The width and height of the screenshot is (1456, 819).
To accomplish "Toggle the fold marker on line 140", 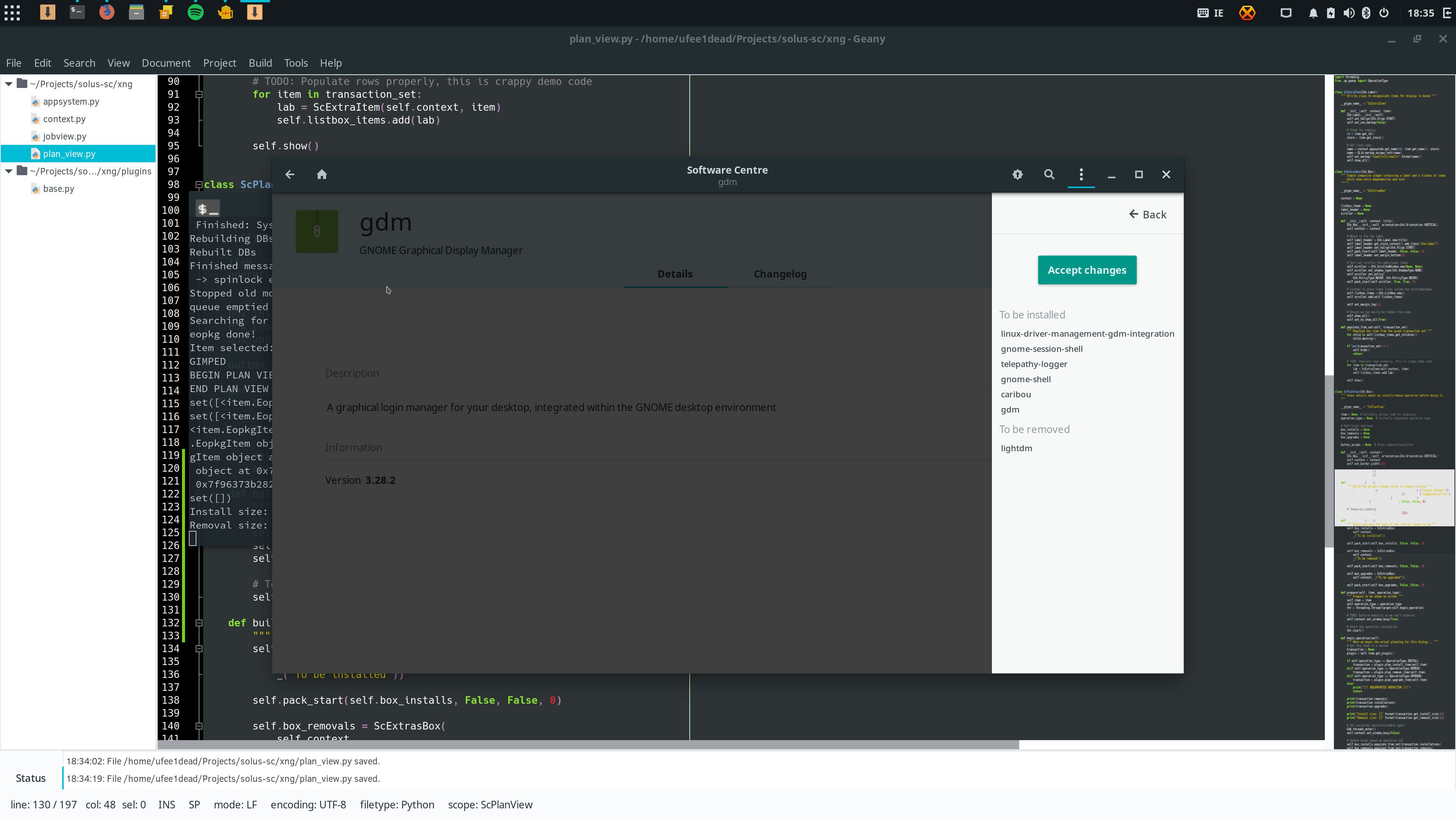I will tap(199, 726).
